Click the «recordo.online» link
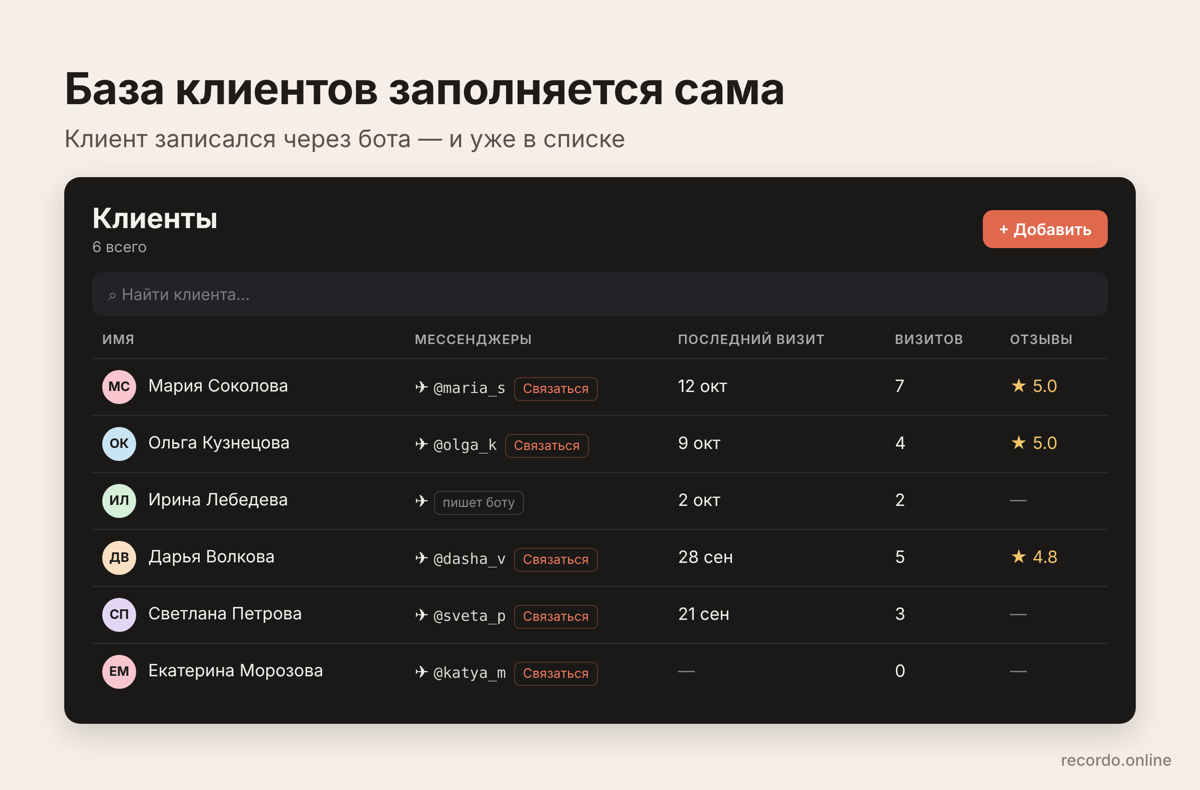 [x=1116, y=760]
